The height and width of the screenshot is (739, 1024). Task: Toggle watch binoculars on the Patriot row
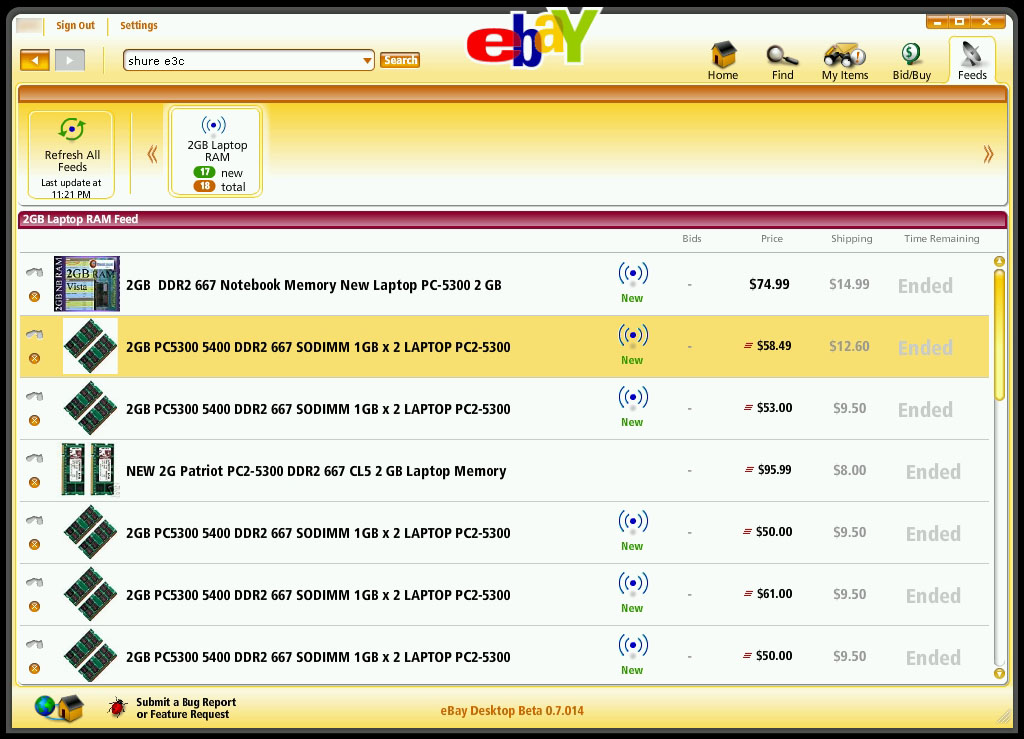click(35, 458)
